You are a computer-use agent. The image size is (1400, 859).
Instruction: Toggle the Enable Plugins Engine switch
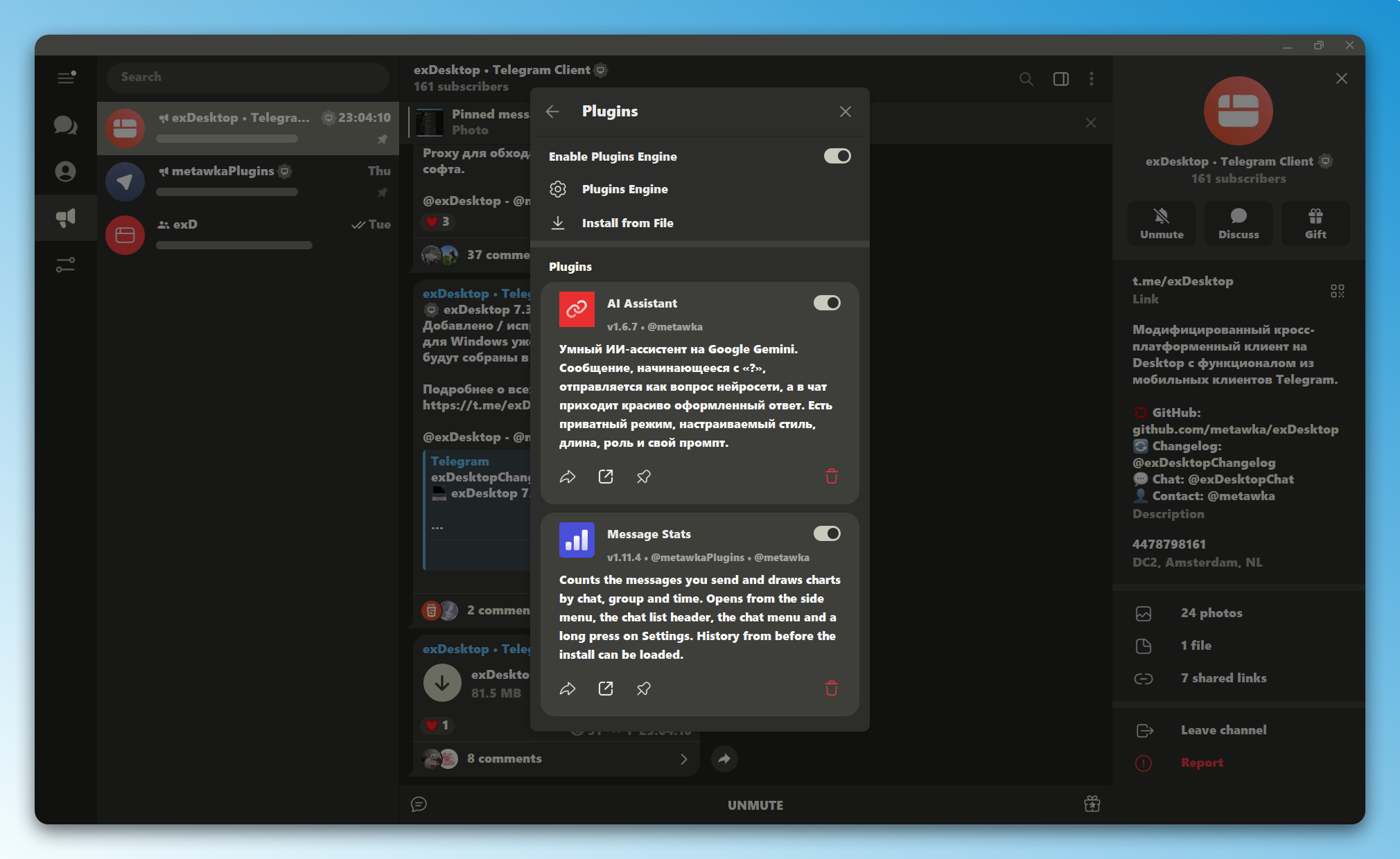pyautogui.click(x=837, y=156)
